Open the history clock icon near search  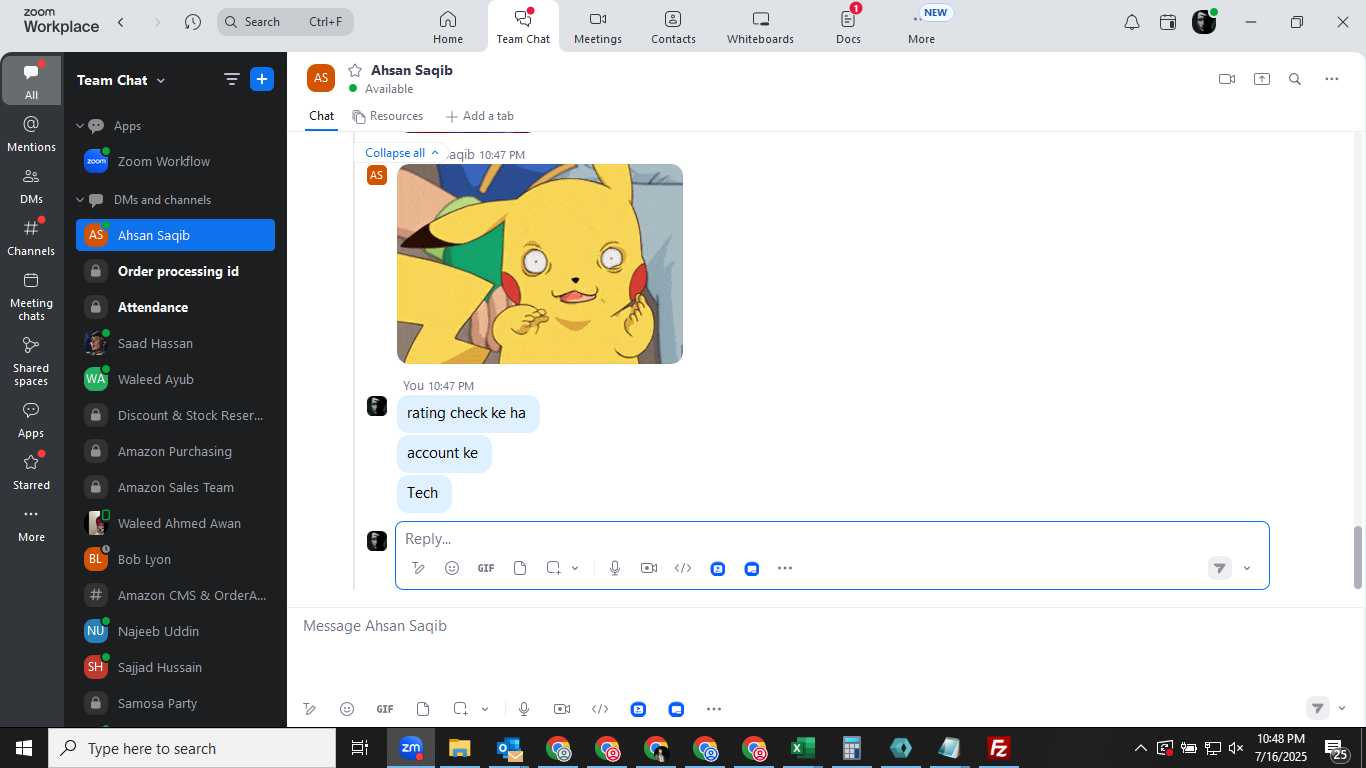(193, 22)
